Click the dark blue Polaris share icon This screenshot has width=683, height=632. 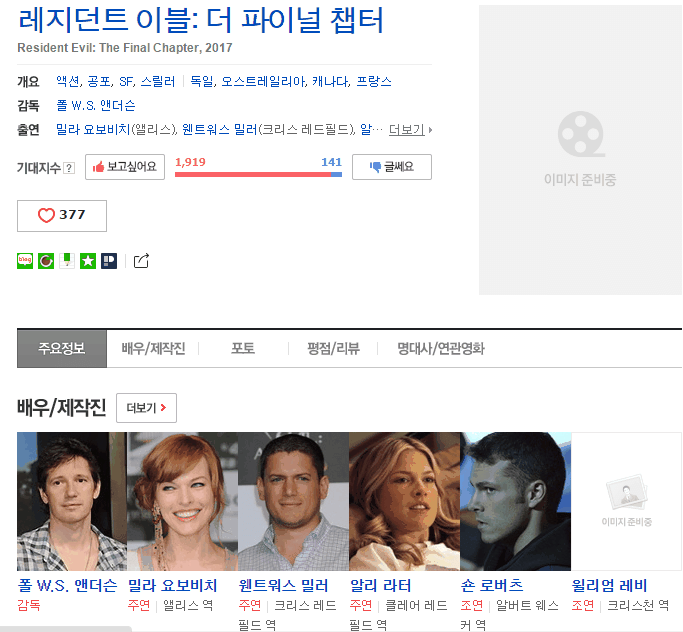point(109,261)
